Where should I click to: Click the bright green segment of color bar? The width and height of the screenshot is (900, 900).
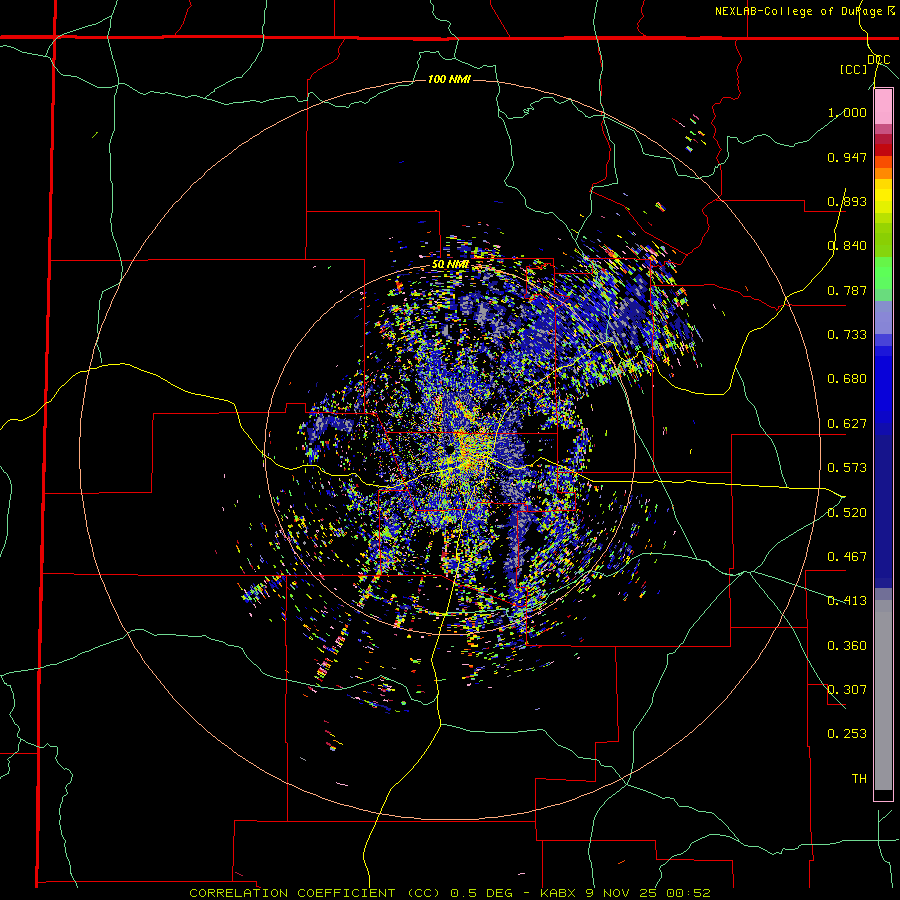883,273
